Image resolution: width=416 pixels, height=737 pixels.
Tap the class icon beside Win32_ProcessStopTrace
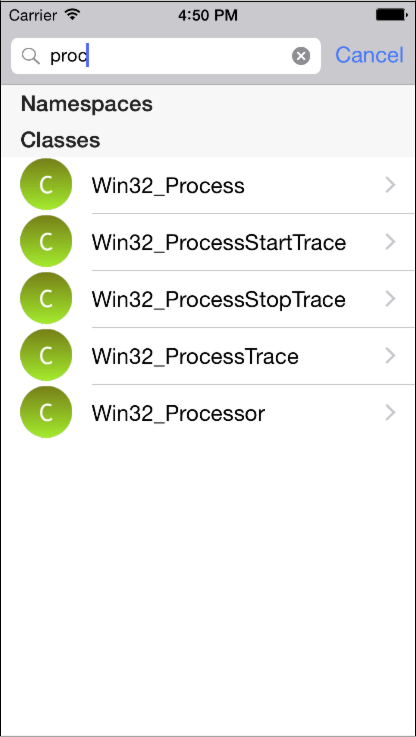(46, 298)
